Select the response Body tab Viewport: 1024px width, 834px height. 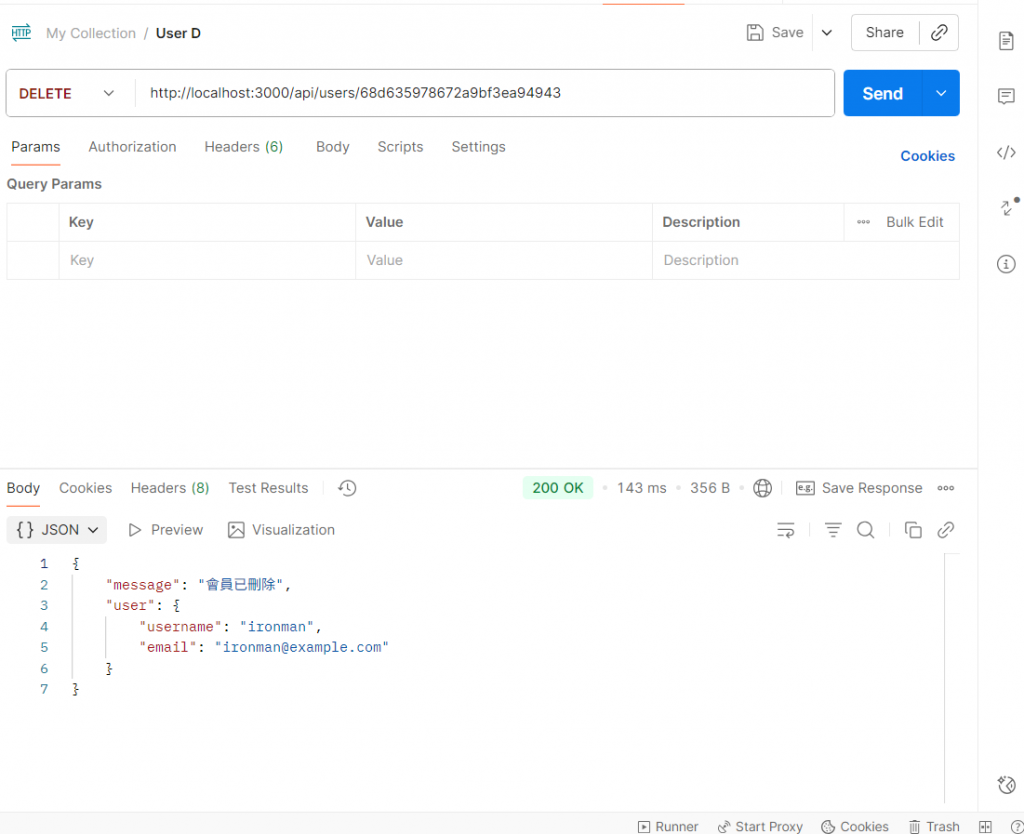click(x=24, y=488)
